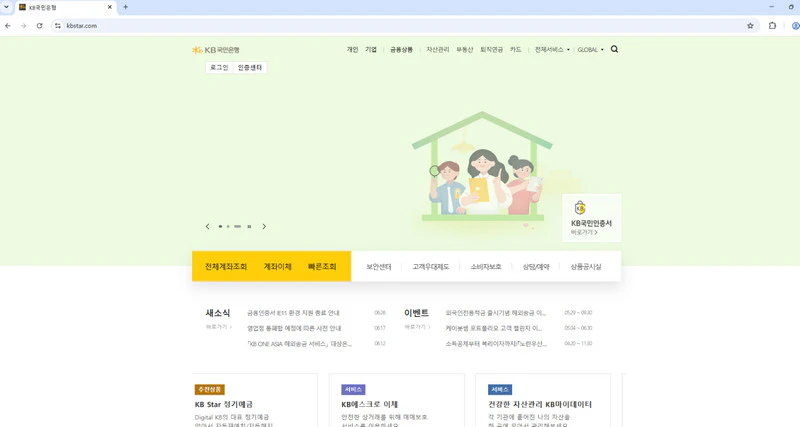This screenshot has width=800, height=427.
Task: Open the tab search chevron at top-left
Action: point(6,7)
